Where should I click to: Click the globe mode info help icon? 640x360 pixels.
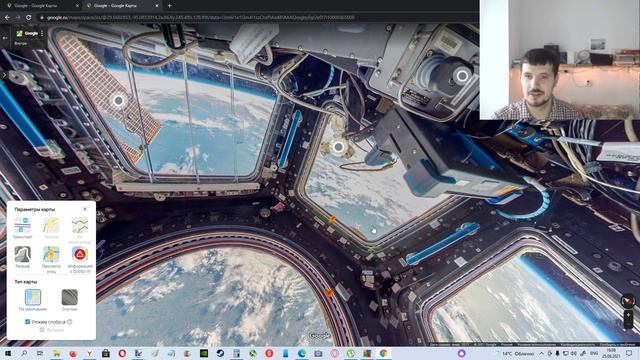(x=70, y=322)
